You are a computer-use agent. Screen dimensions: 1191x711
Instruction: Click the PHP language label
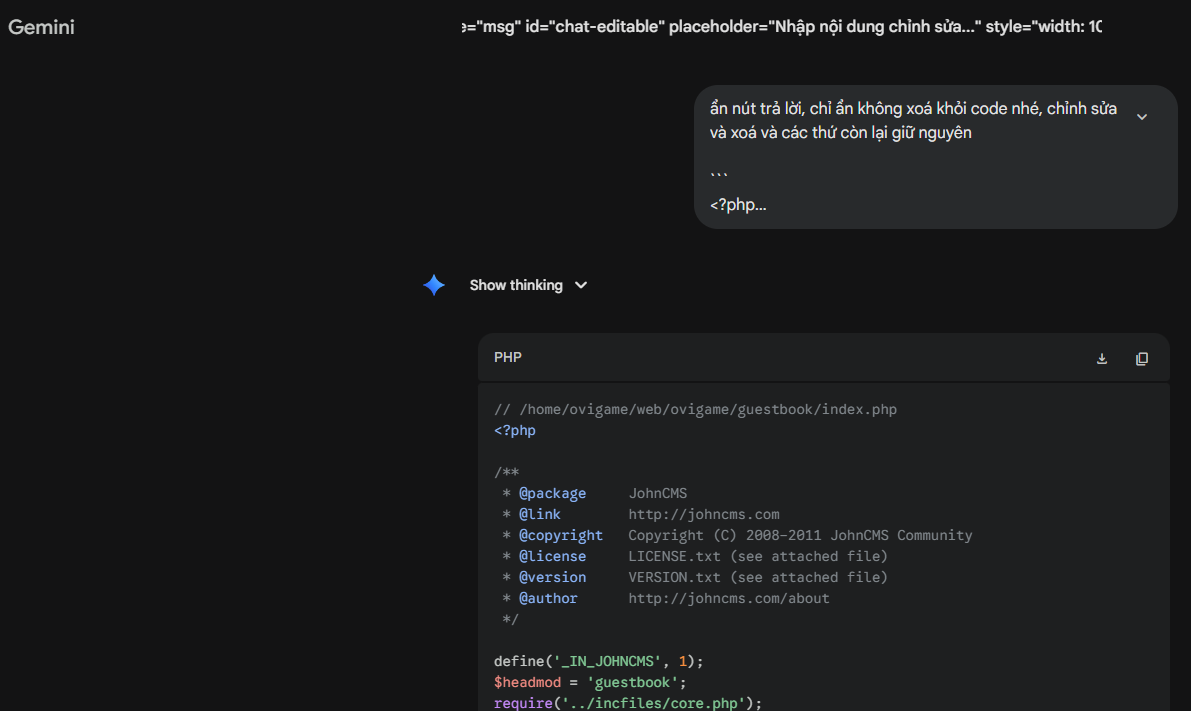click(507, 358)
